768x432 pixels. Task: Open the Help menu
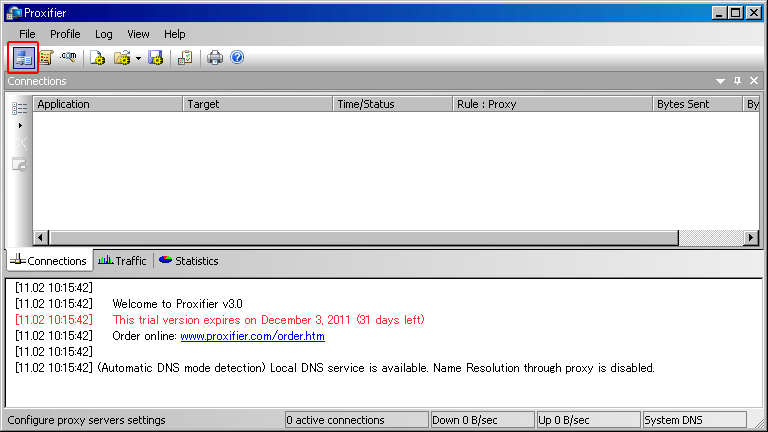point(174,34)
